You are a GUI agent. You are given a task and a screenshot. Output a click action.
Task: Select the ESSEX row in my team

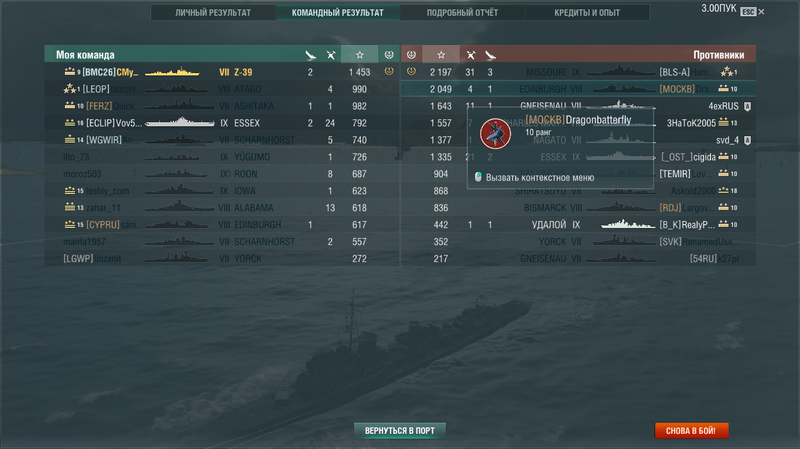point(222,123)
